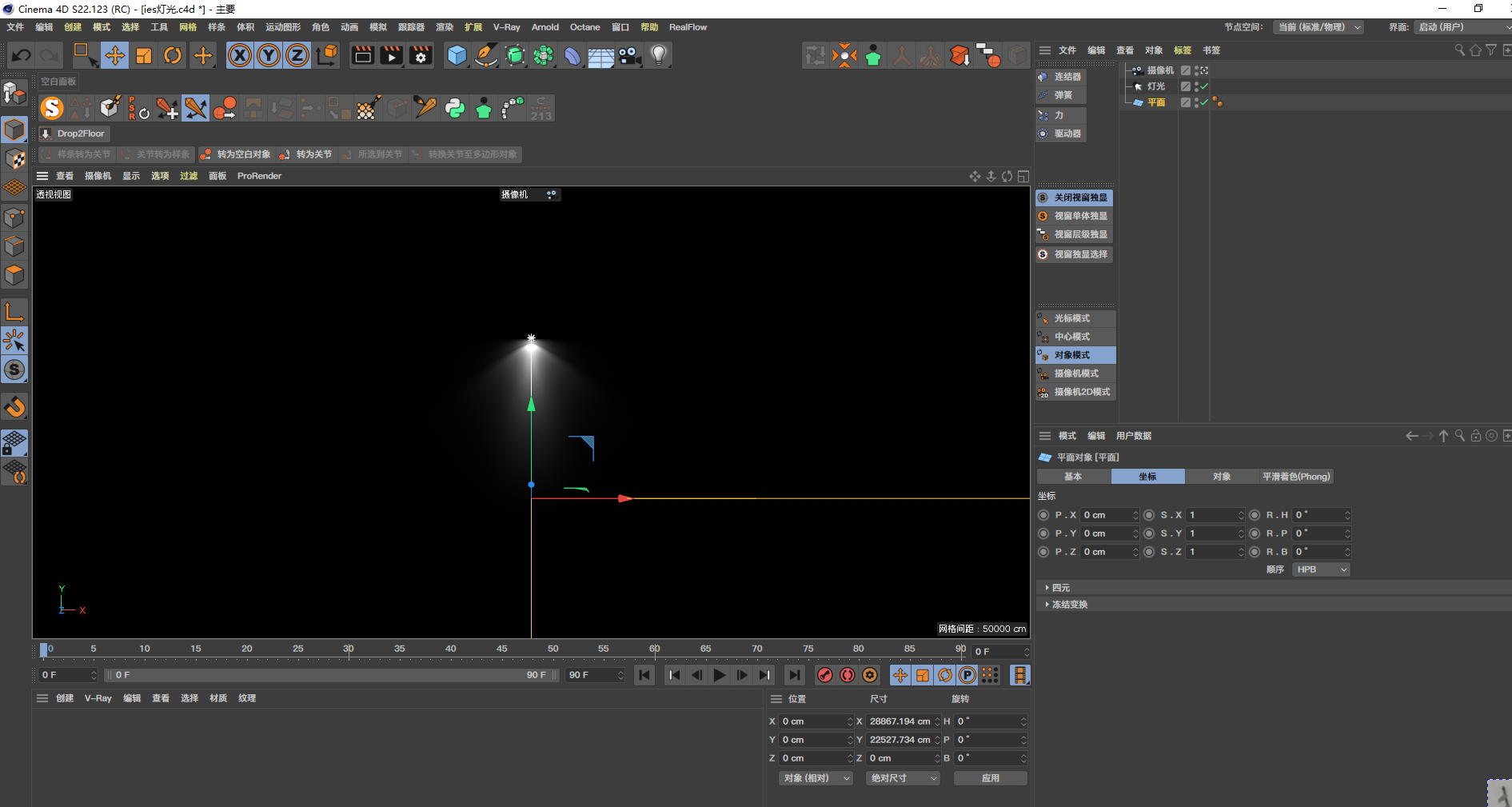The height and width of the screenshot is (807, 1512).
Task: Click 视窗单体独显 button
Action: [1074, 216]
